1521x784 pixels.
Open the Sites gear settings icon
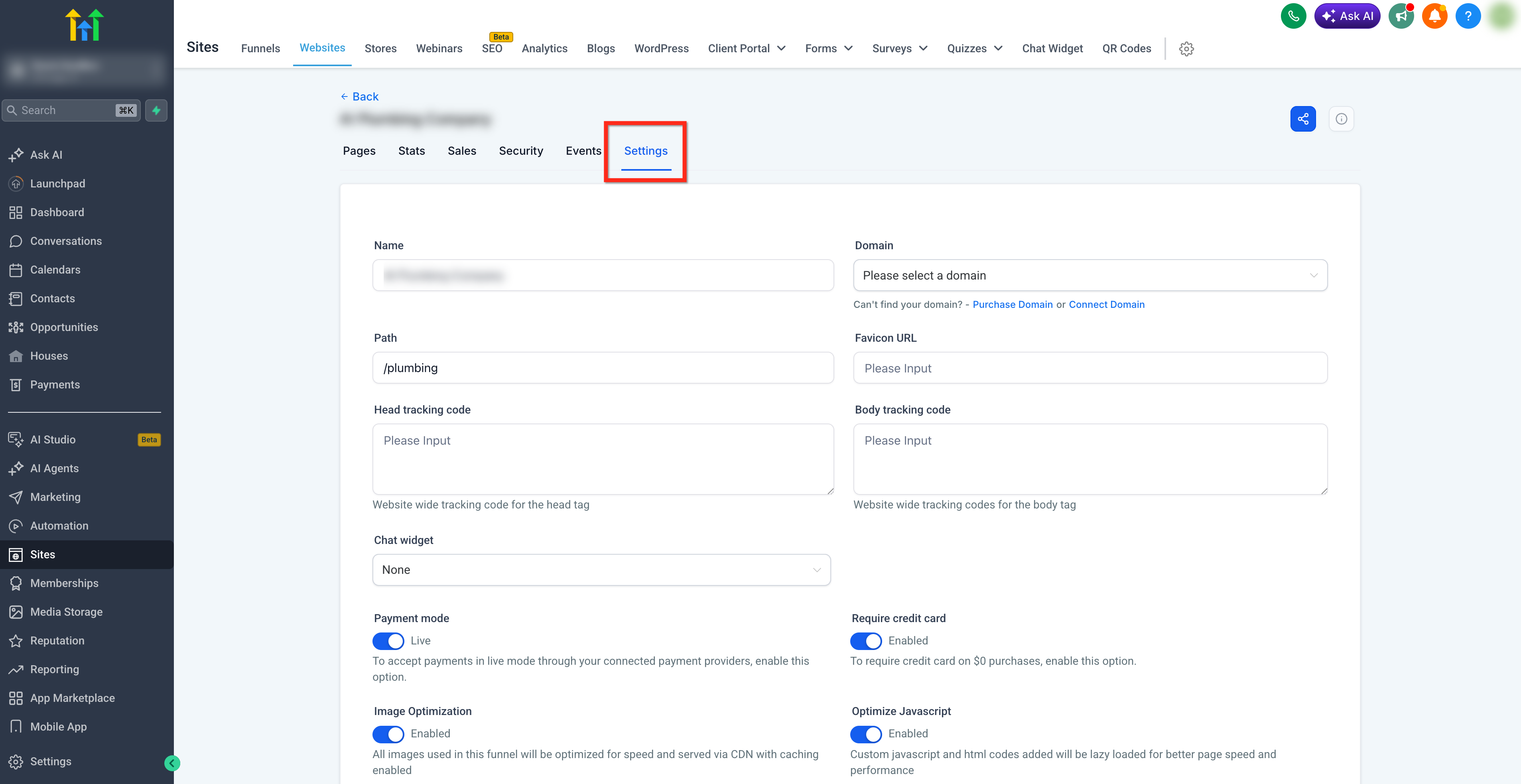[x=1186, y=48]
